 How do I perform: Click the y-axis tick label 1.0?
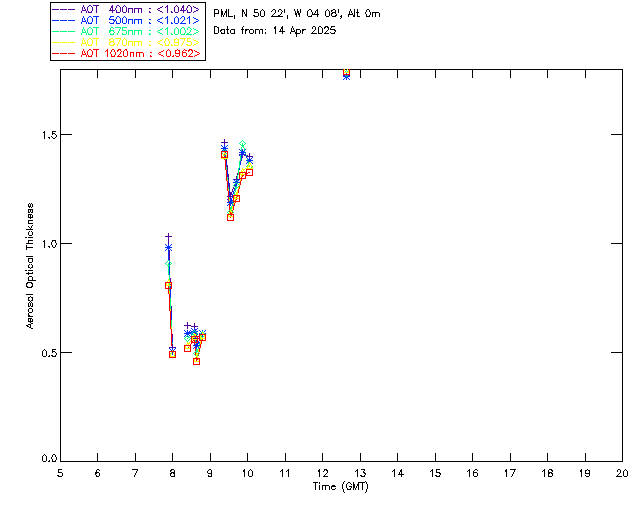click(49, 244)
